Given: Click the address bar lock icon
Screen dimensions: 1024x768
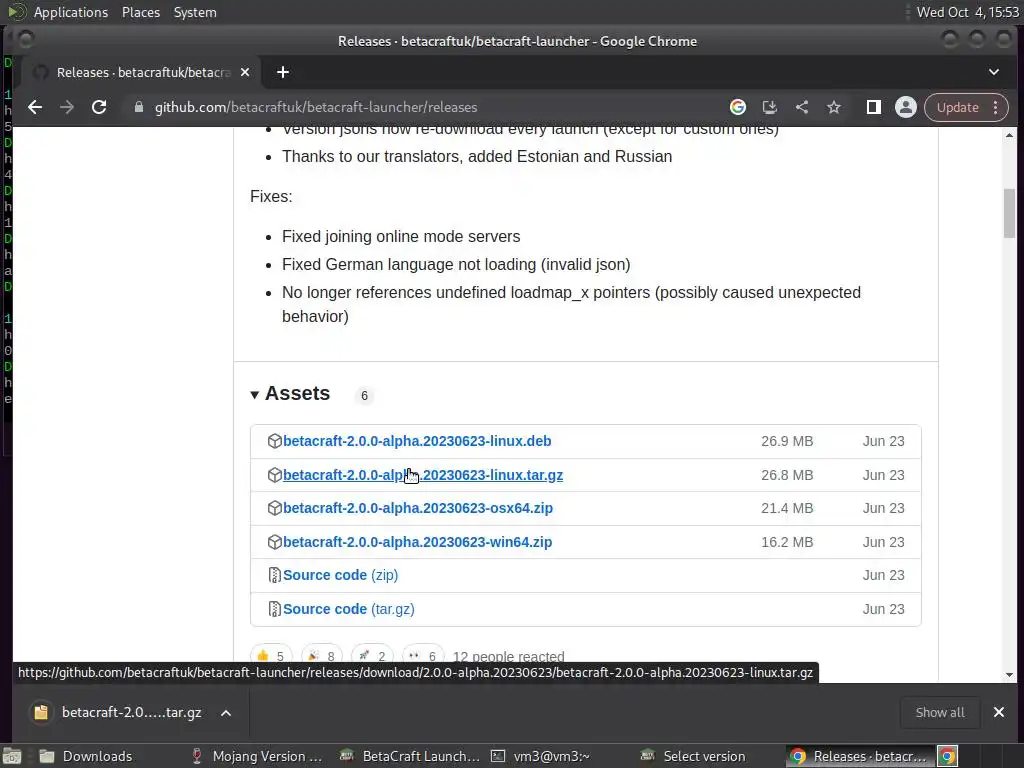Looking at the screenshot, I should pyautogui.click(x=138, y=107).
